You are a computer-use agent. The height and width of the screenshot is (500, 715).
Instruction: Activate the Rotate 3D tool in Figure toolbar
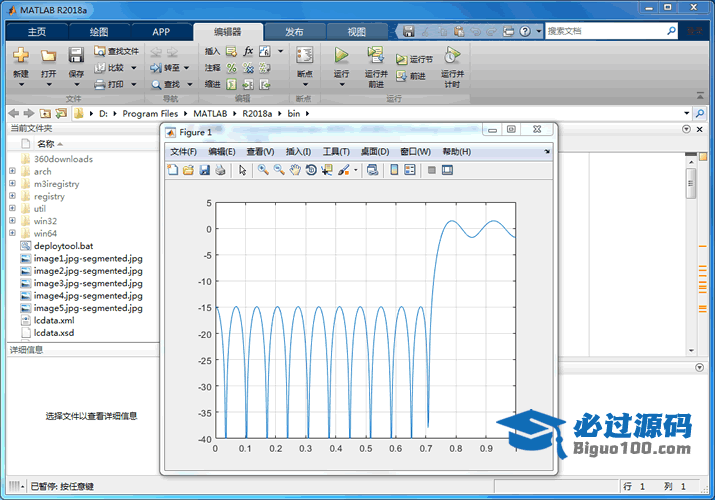pos(311,170)
